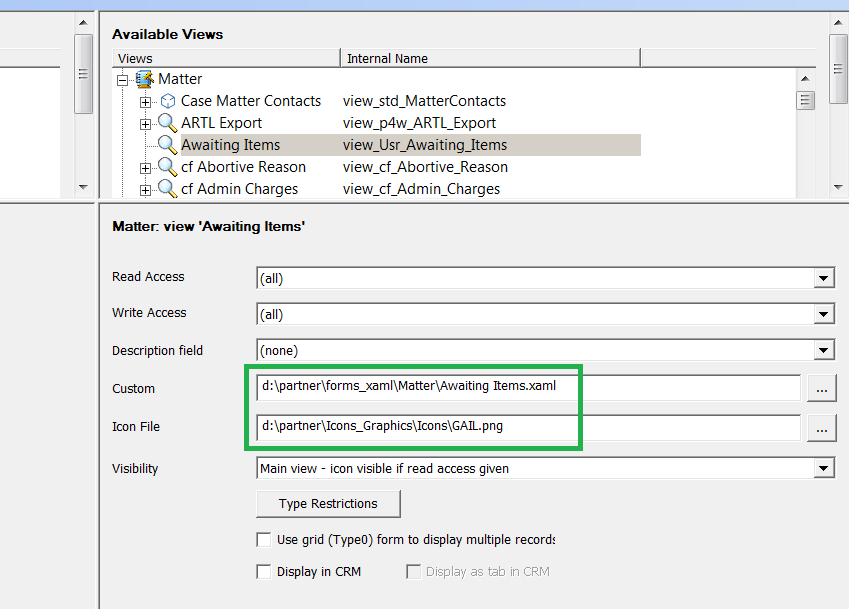Screen dimensions: 849x609
Task: Click the Available Views list scrollbar thumb
Action: click(x=805, y=100)
